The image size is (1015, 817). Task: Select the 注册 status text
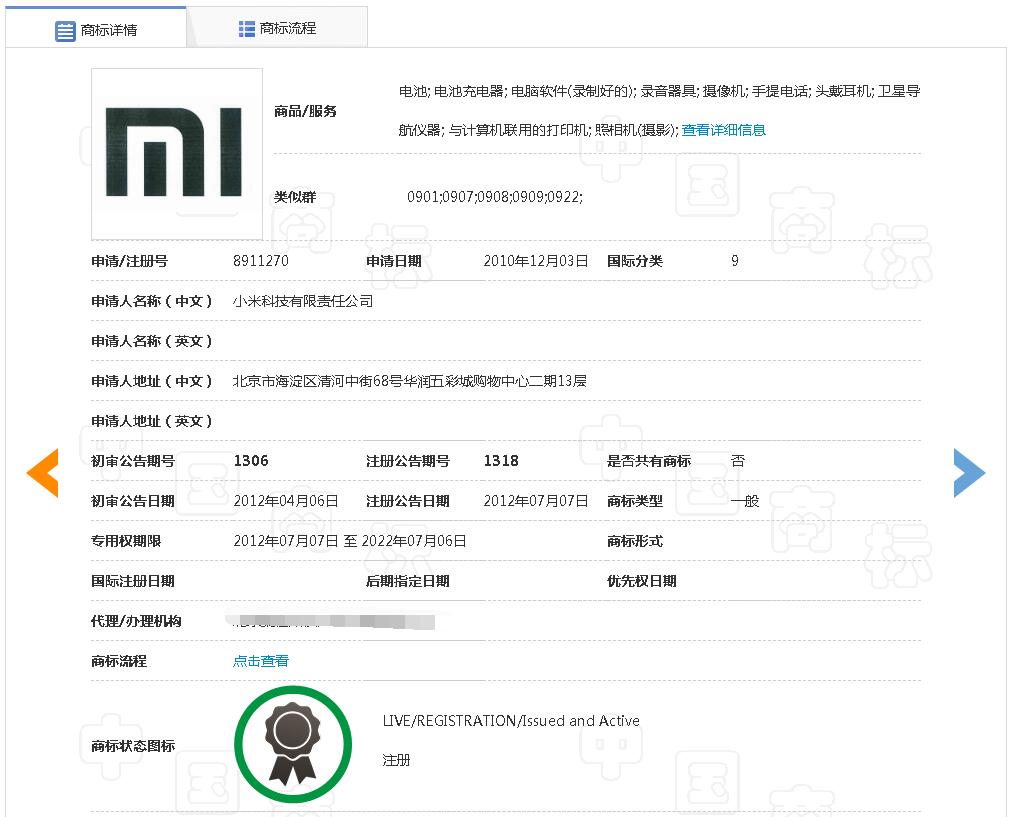pyautogui.click(x=396, y=760)
